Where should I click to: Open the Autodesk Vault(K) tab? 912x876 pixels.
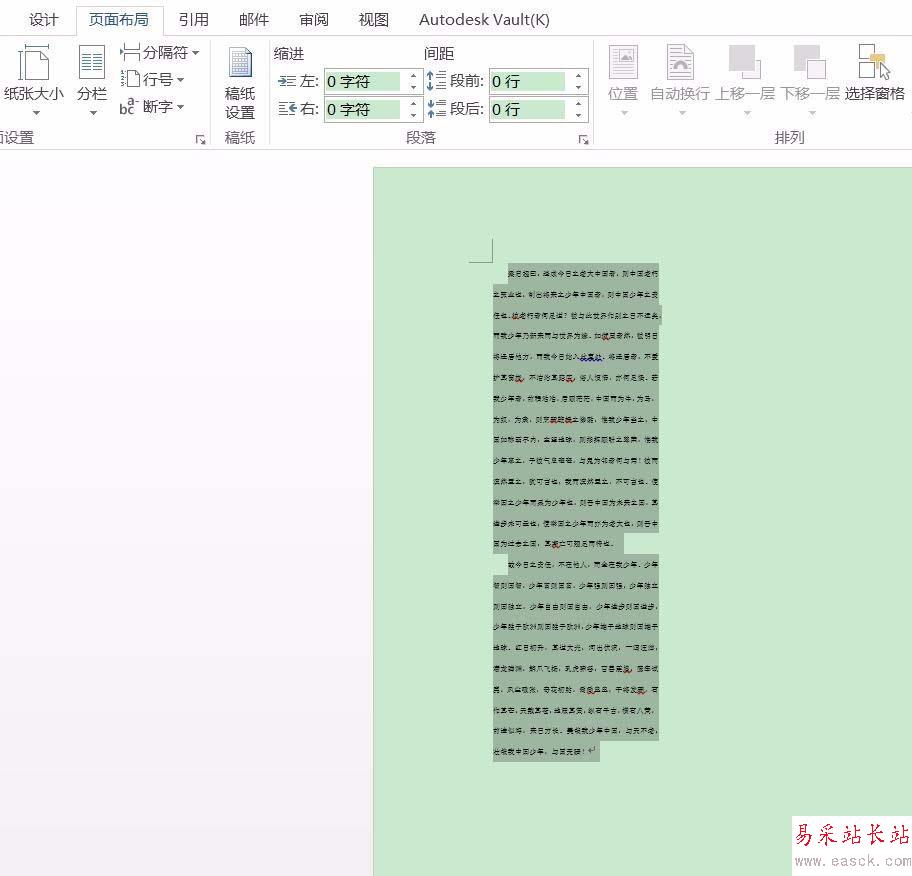484,20
